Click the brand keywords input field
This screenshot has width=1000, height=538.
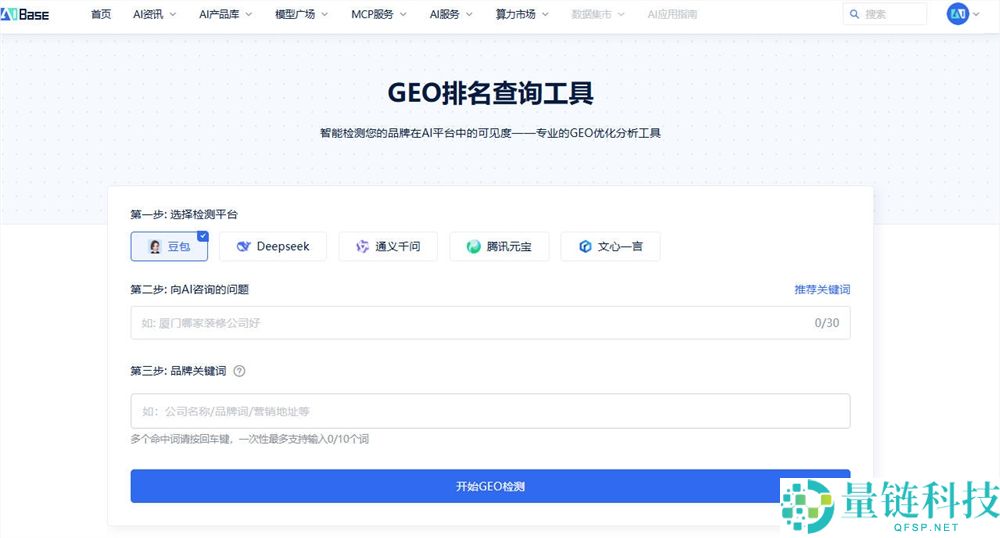click(x=490, y=411)
